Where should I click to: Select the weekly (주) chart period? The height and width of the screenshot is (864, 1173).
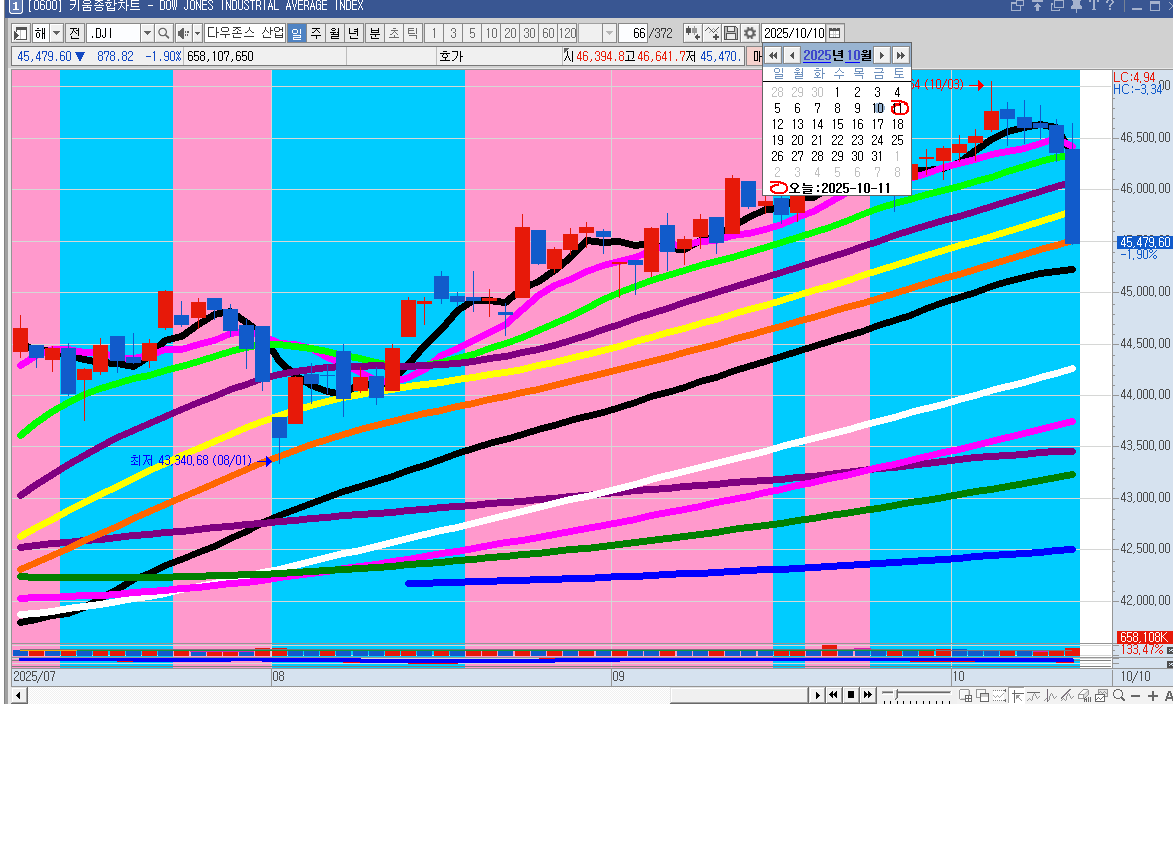pyautogui.click(x=316, y=34)
